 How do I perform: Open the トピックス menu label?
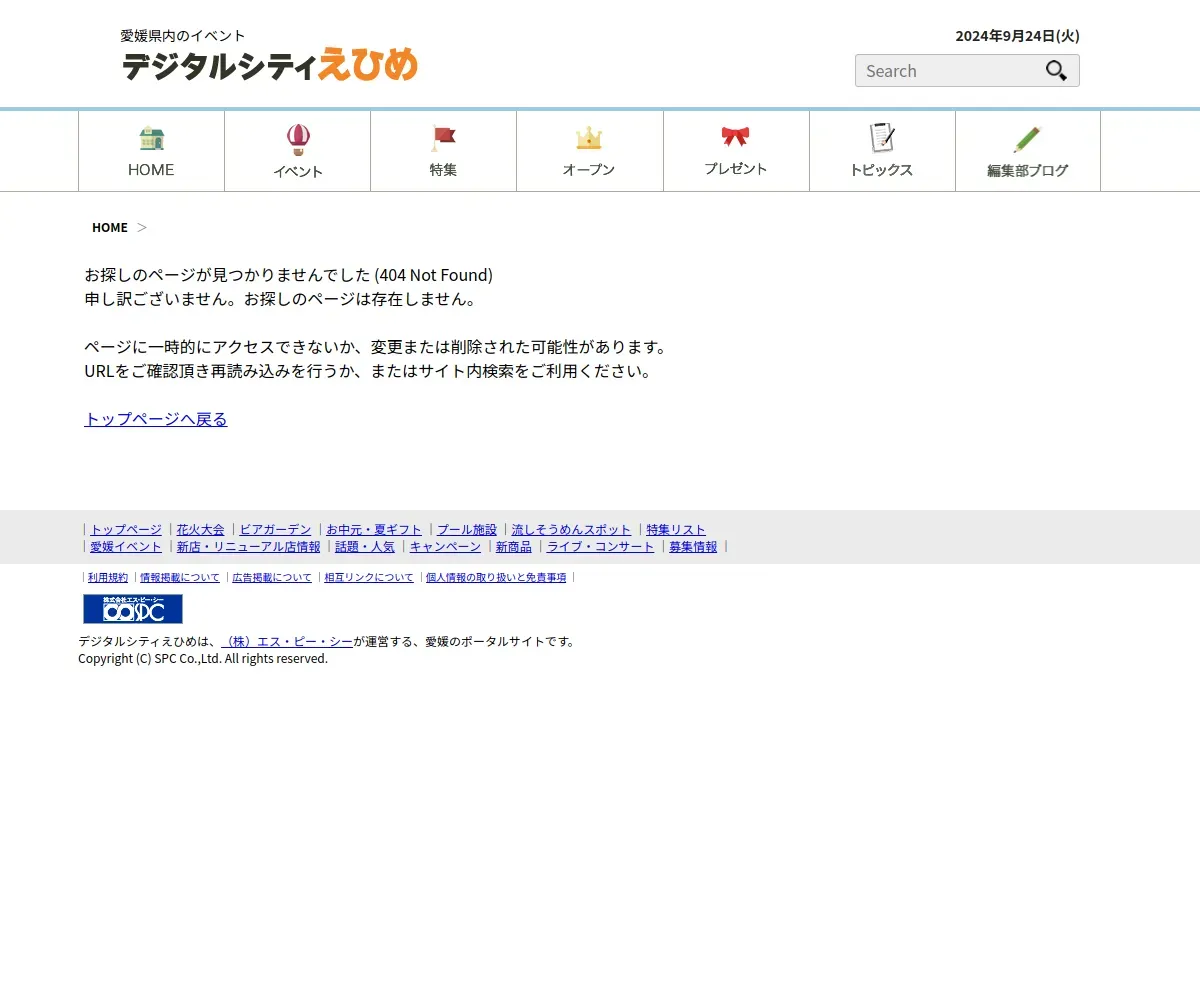[x=881, y=170]
